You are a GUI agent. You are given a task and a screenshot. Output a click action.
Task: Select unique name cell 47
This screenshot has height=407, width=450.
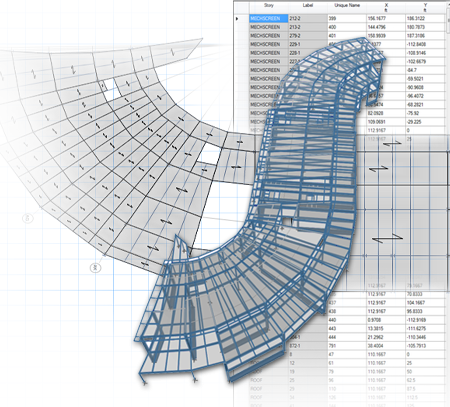point(347,355)
